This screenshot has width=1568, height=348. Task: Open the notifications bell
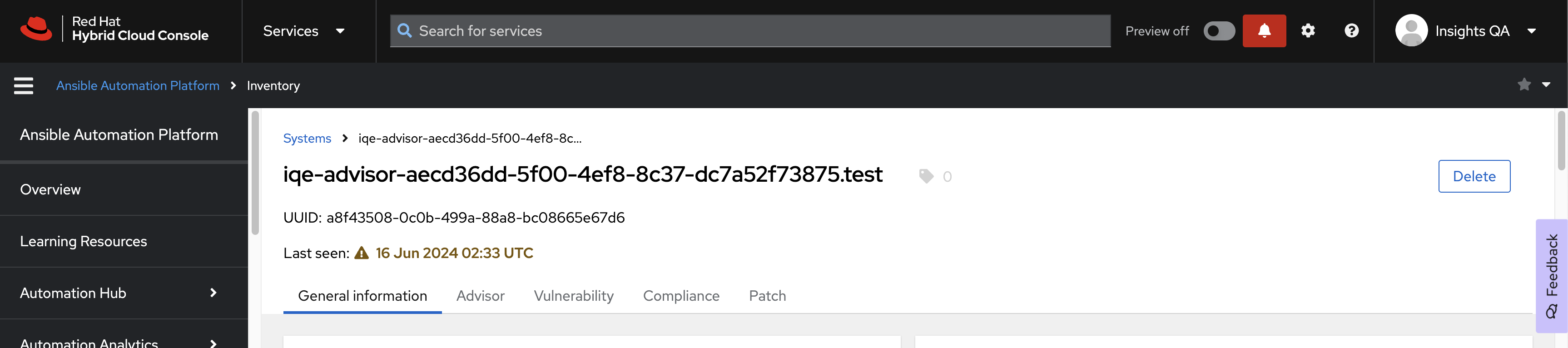[x=1264, y=31]
